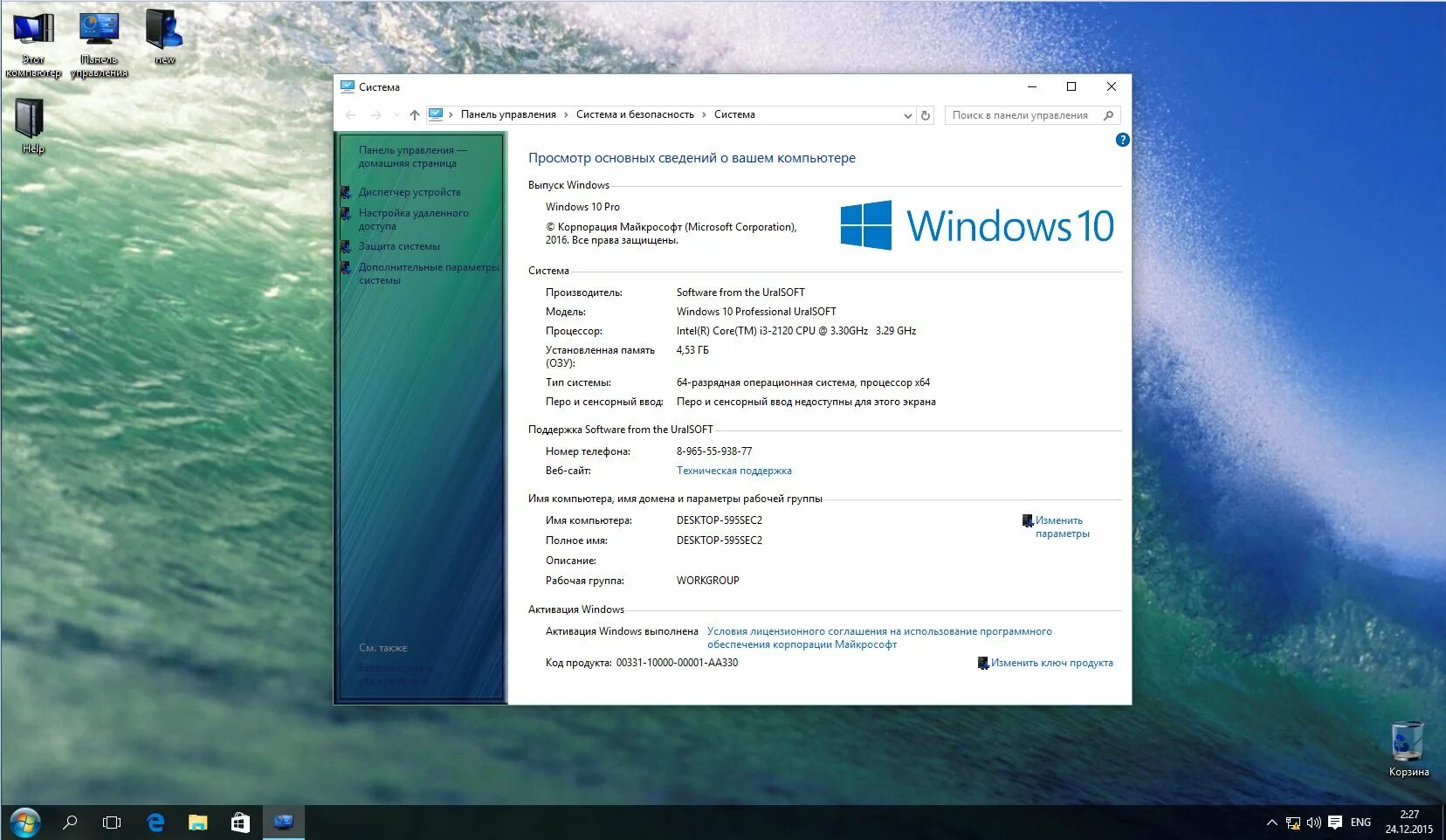
Task: Expand chevron after Система и безопасность breadcrumb
Action: coord(704,114)
